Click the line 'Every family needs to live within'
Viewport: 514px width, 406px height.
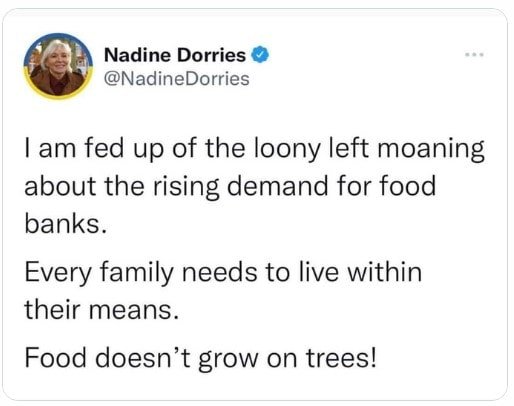tap(223, 272)
